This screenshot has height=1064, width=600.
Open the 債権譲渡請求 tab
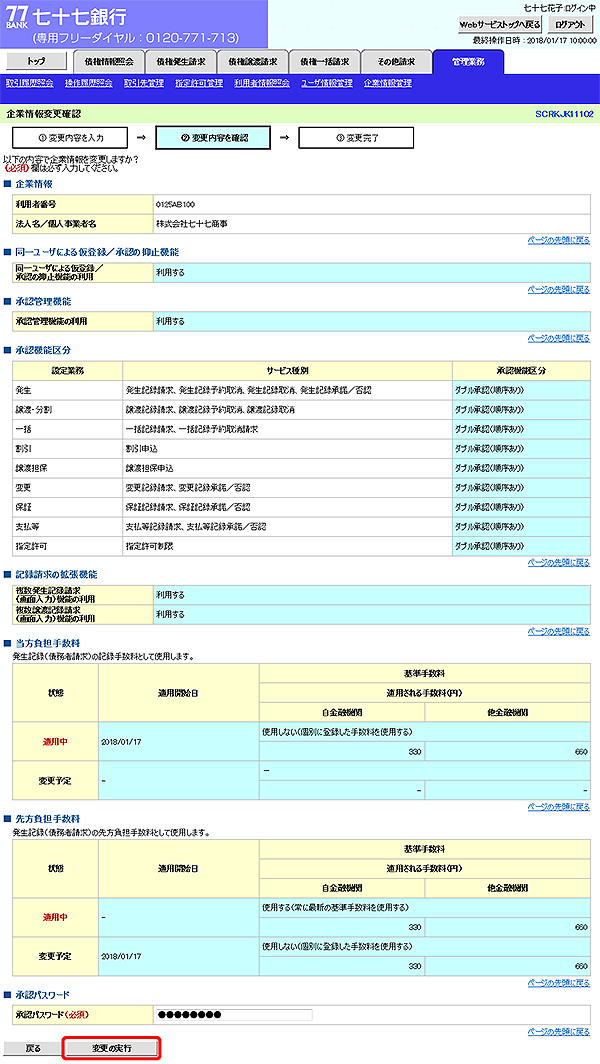[x=252, y=62]
